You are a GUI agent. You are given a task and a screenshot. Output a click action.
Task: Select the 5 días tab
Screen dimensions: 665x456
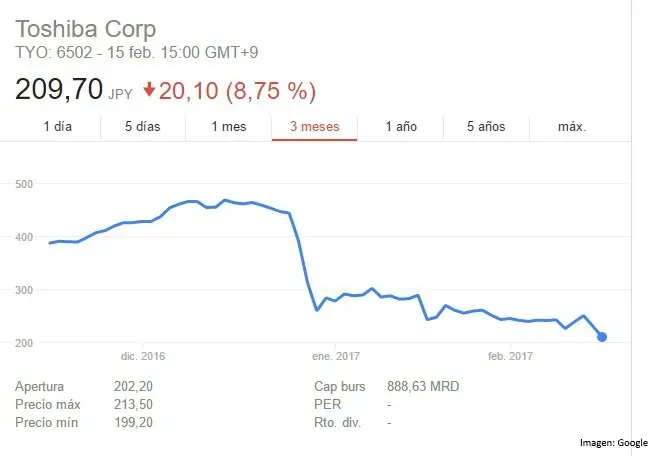point(143,126)
